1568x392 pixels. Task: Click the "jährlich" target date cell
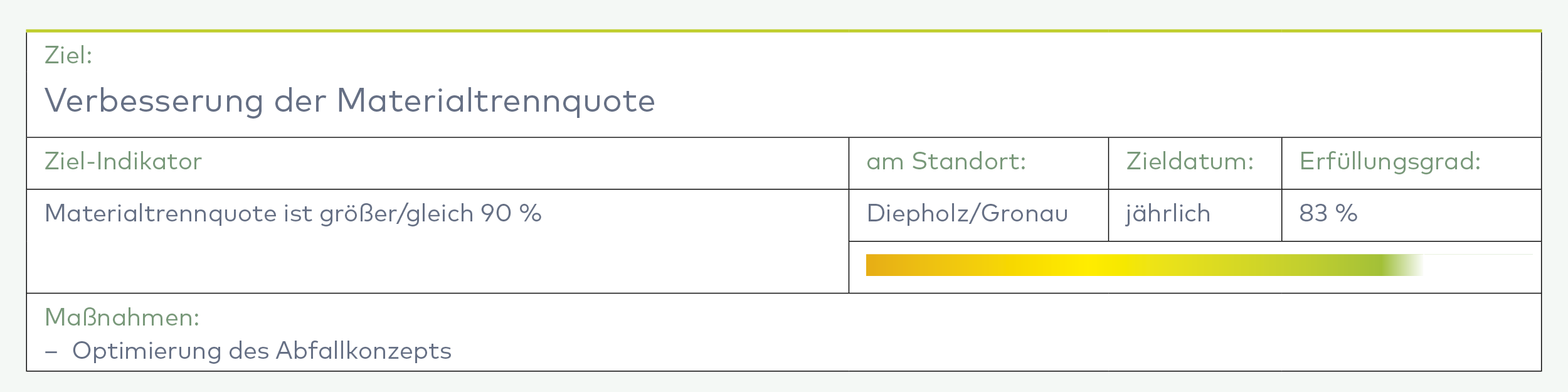[1168, 214]
